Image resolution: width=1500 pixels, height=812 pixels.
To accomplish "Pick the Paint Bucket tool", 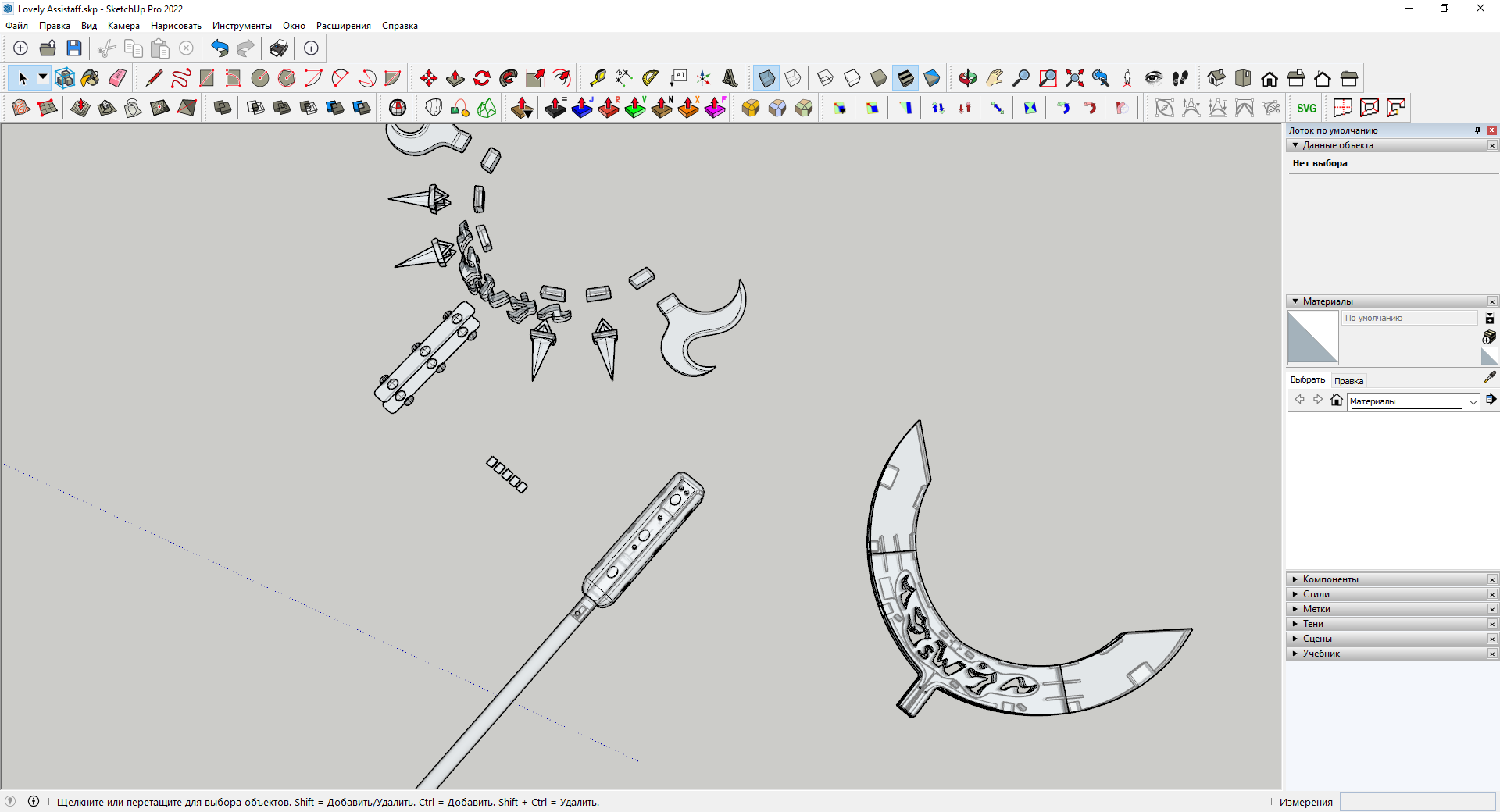I will click(x=91, y=78).
